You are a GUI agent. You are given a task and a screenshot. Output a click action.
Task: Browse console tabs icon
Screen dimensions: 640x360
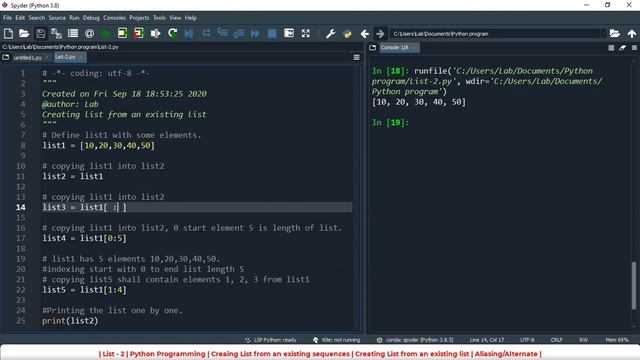point(372,48)
